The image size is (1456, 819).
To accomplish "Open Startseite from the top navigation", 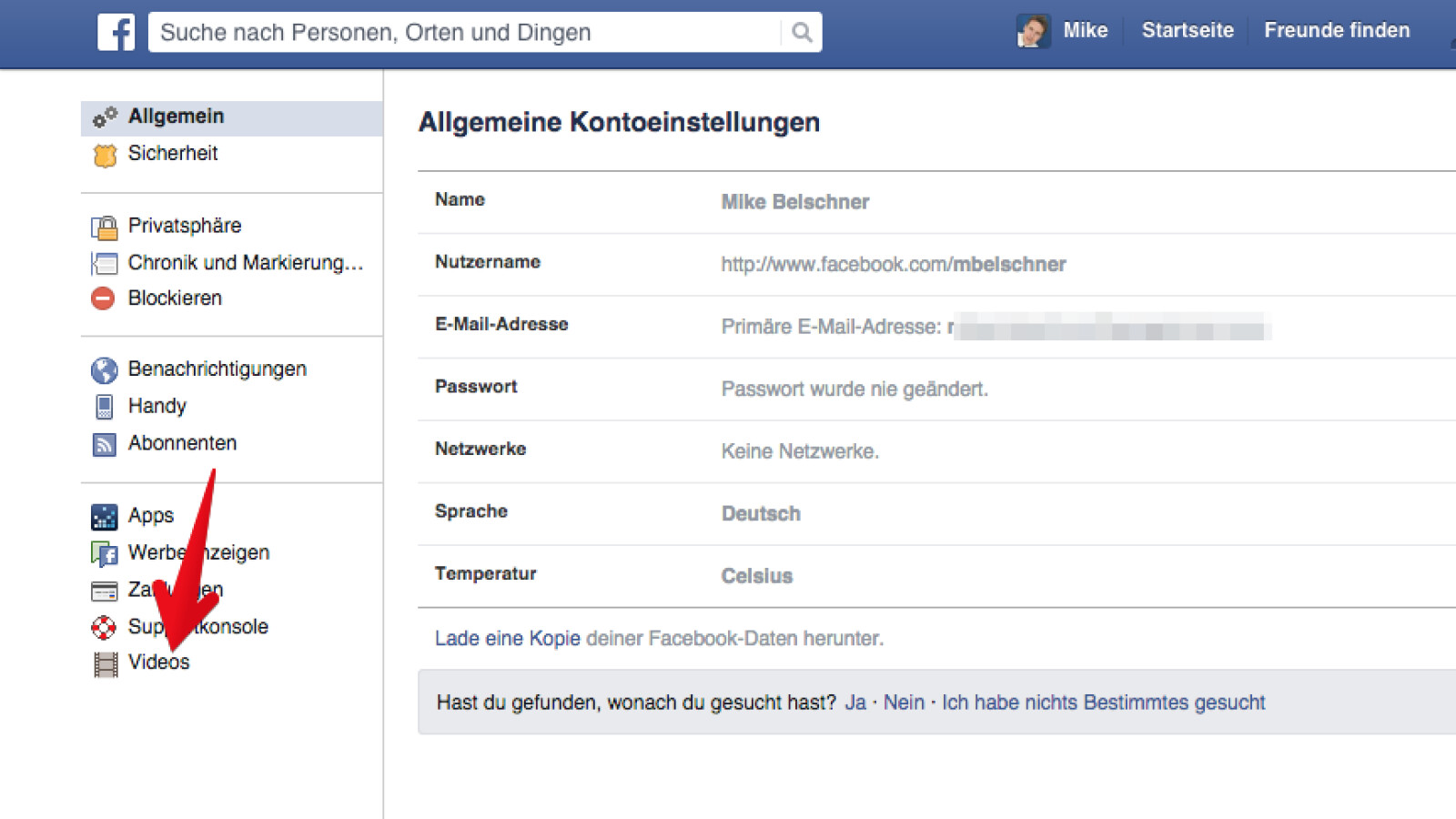I will point(1188,30).
